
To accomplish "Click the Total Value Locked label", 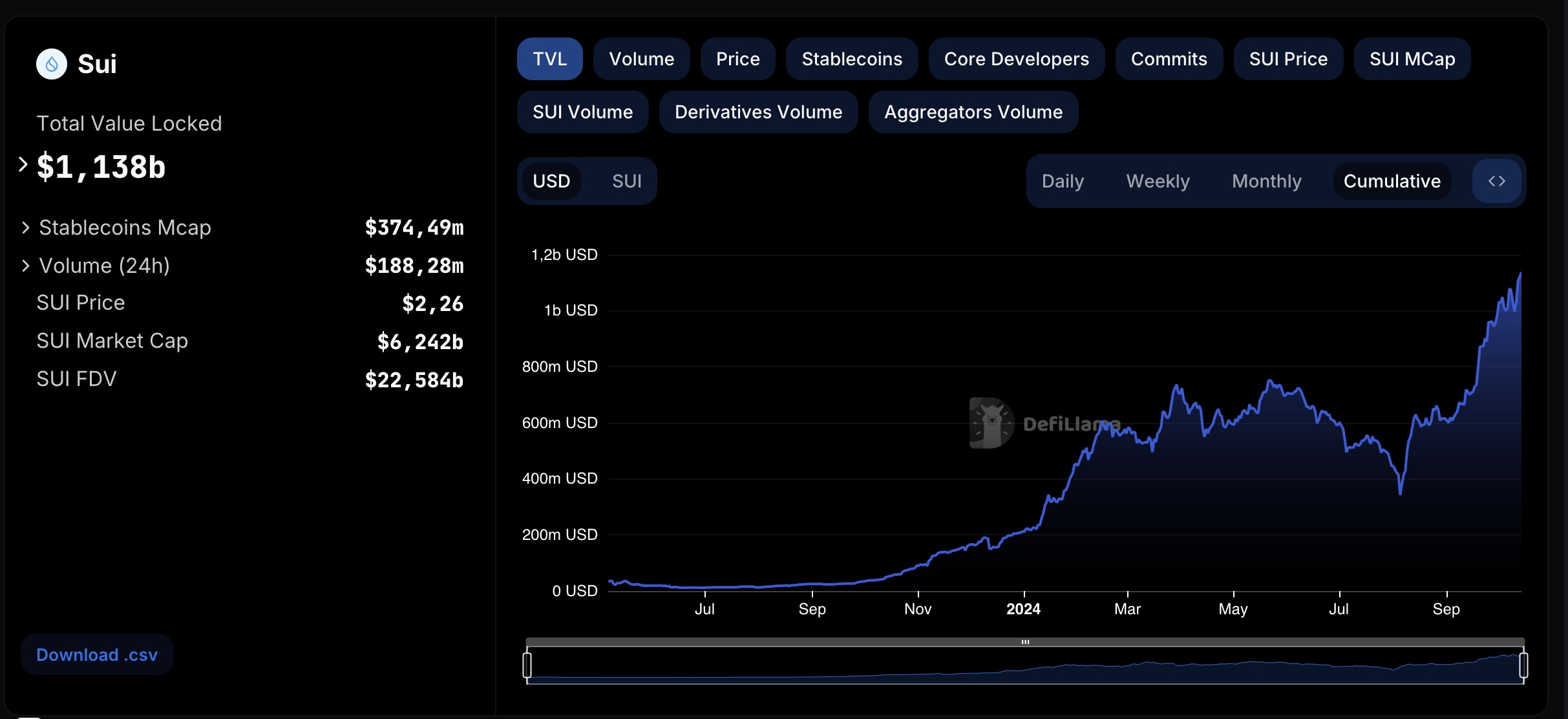I will (x=129, y=123).
